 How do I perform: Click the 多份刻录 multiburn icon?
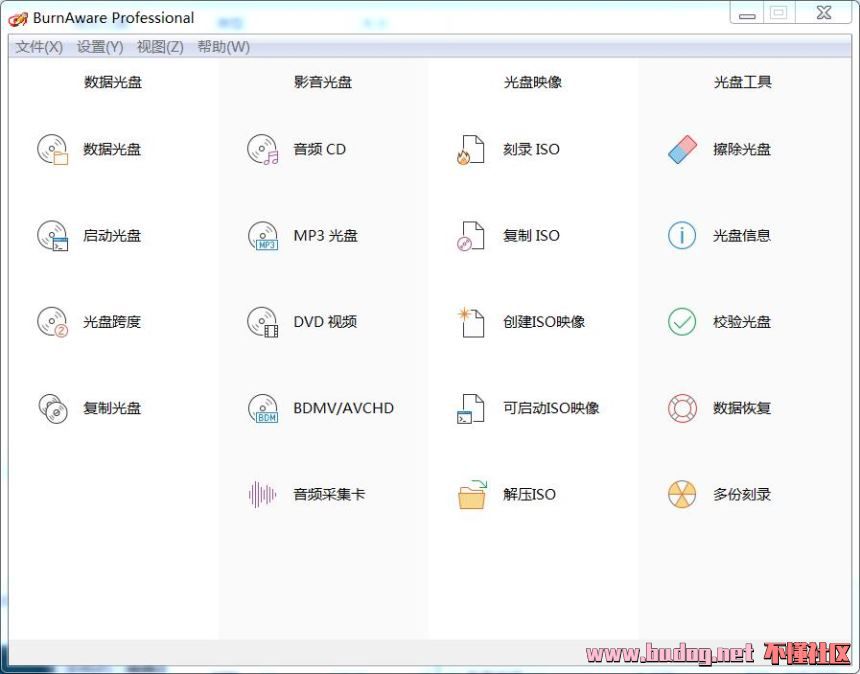682,495
